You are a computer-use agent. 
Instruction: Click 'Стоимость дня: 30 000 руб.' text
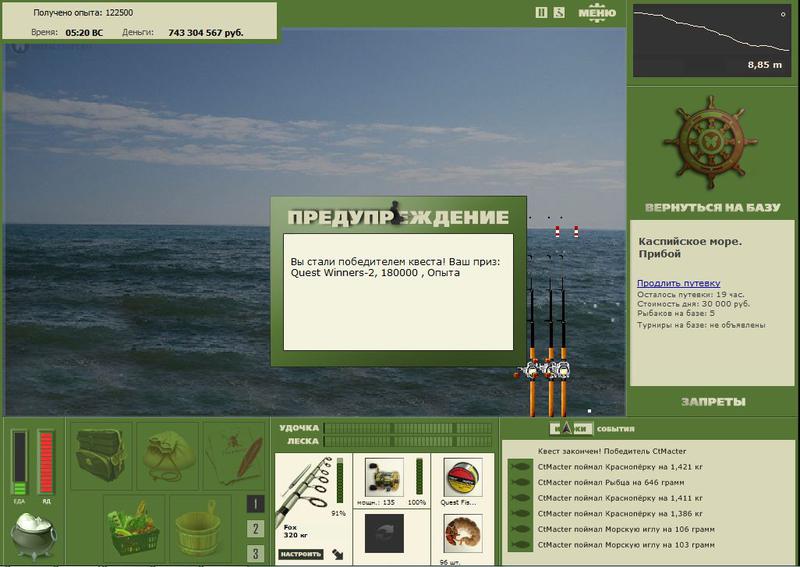(x=693, y=304)
